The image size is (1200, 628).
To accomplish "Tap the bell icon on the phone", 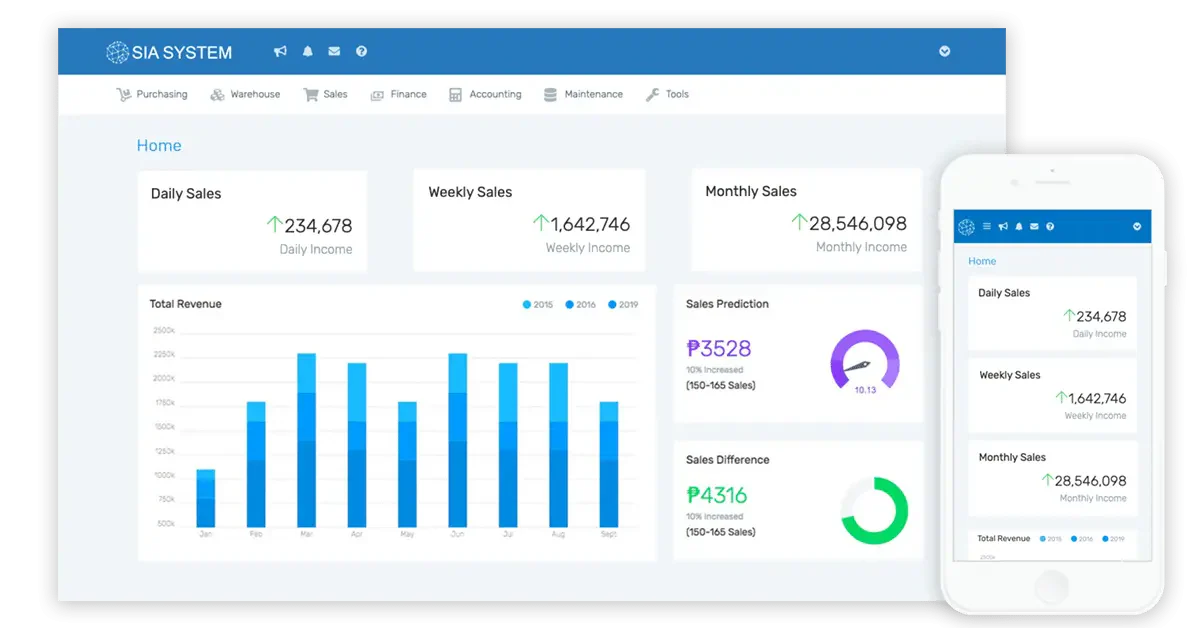I will tap(1019, 227).
